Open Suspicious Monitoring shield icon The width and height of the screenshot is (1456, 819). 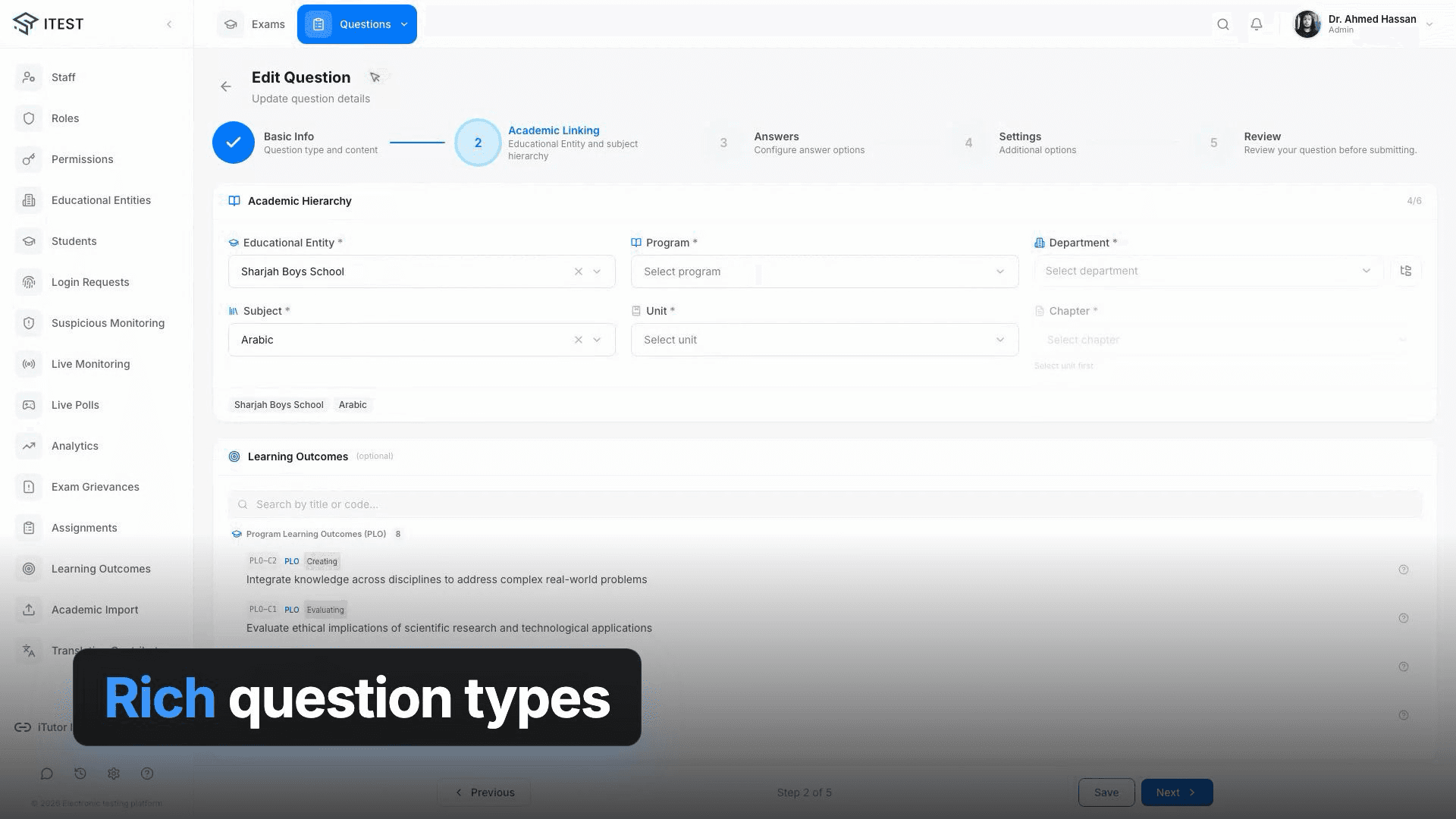click(29, 323)
